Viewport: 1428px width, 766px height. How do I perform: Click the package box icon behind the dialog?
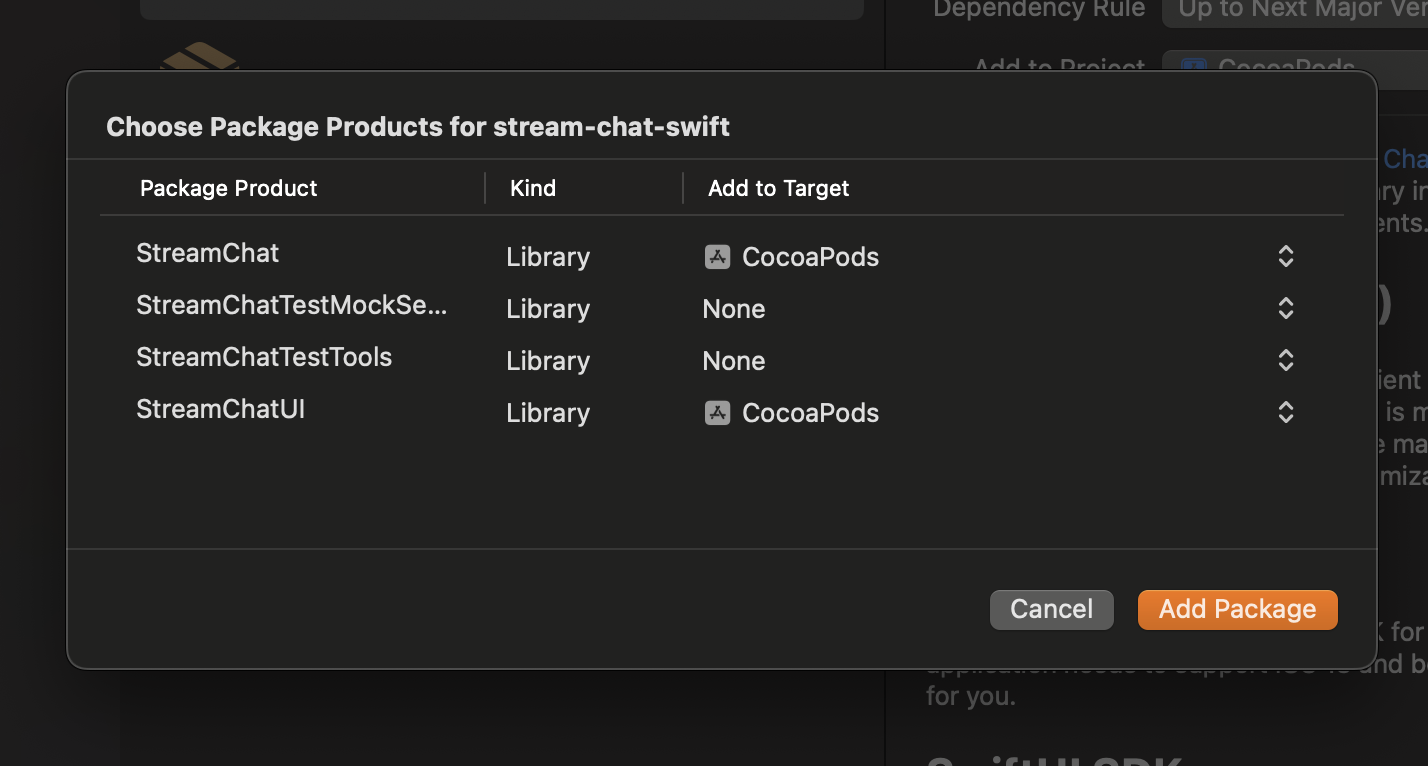click(199, 56)
